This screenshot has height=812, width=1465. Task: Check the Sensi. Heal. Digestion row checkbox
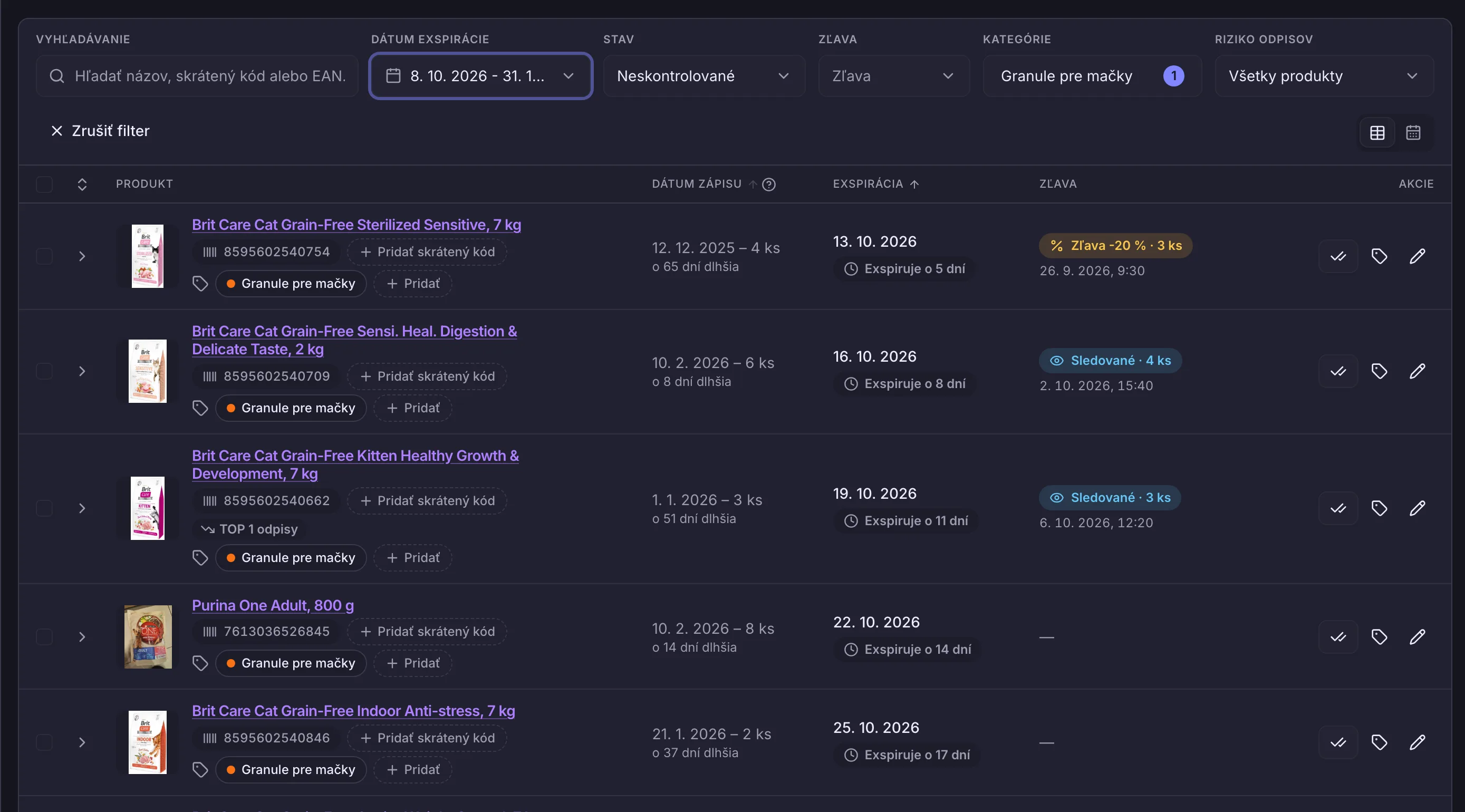pos(44,371)
